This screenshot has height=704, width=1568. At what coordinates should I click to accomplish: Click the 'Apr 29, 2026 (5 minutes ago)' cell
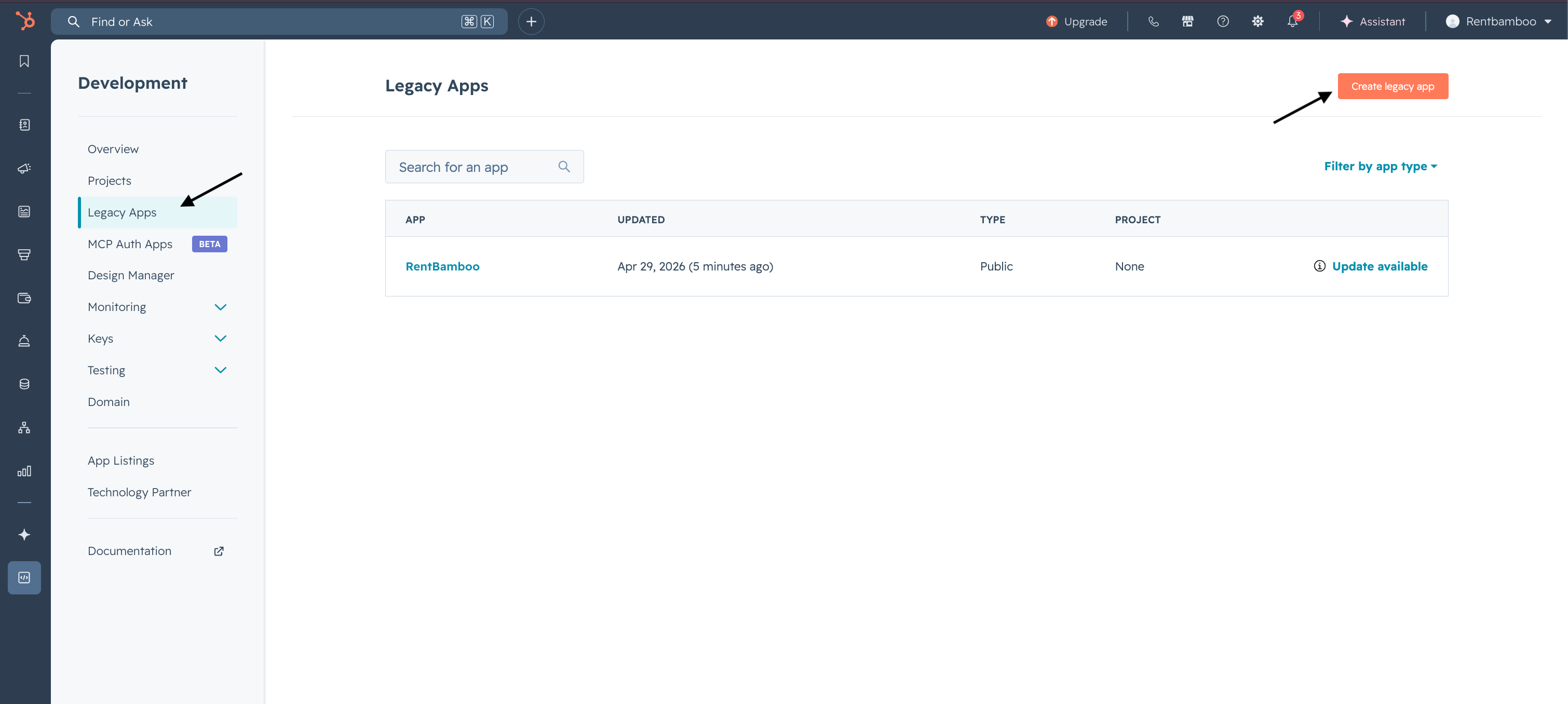(695, 266)
